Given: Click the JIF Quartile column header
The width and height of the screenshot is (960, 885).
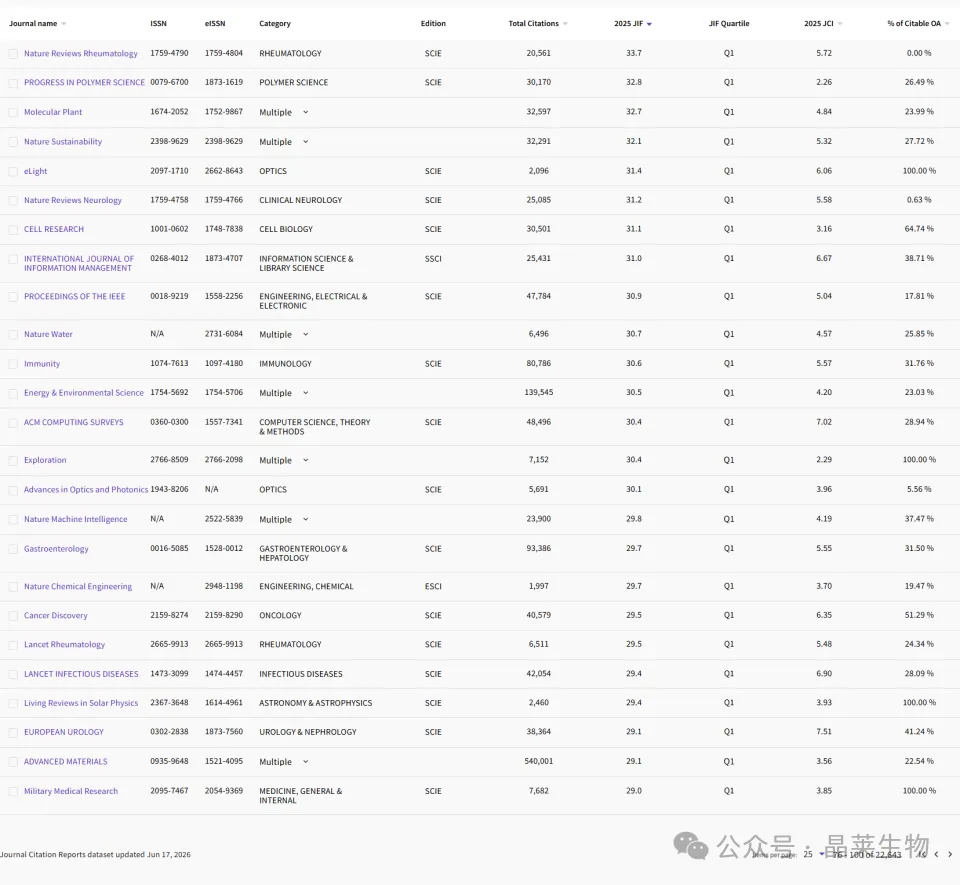Looking at the screenshot, I should (x=729, y=23).
